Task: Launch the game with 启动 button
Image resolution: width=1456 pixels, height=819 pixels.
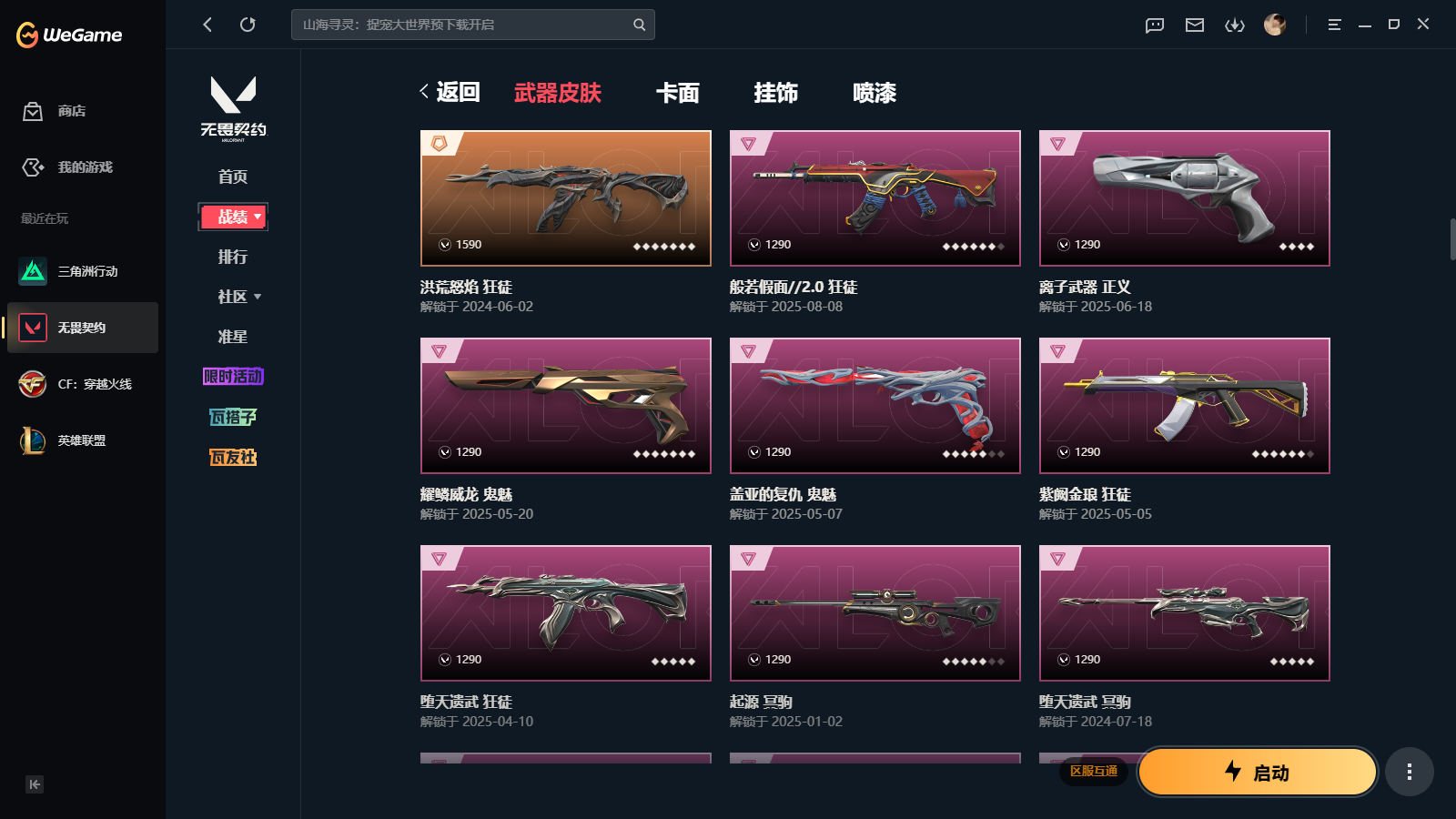Action: (1258, 772)
